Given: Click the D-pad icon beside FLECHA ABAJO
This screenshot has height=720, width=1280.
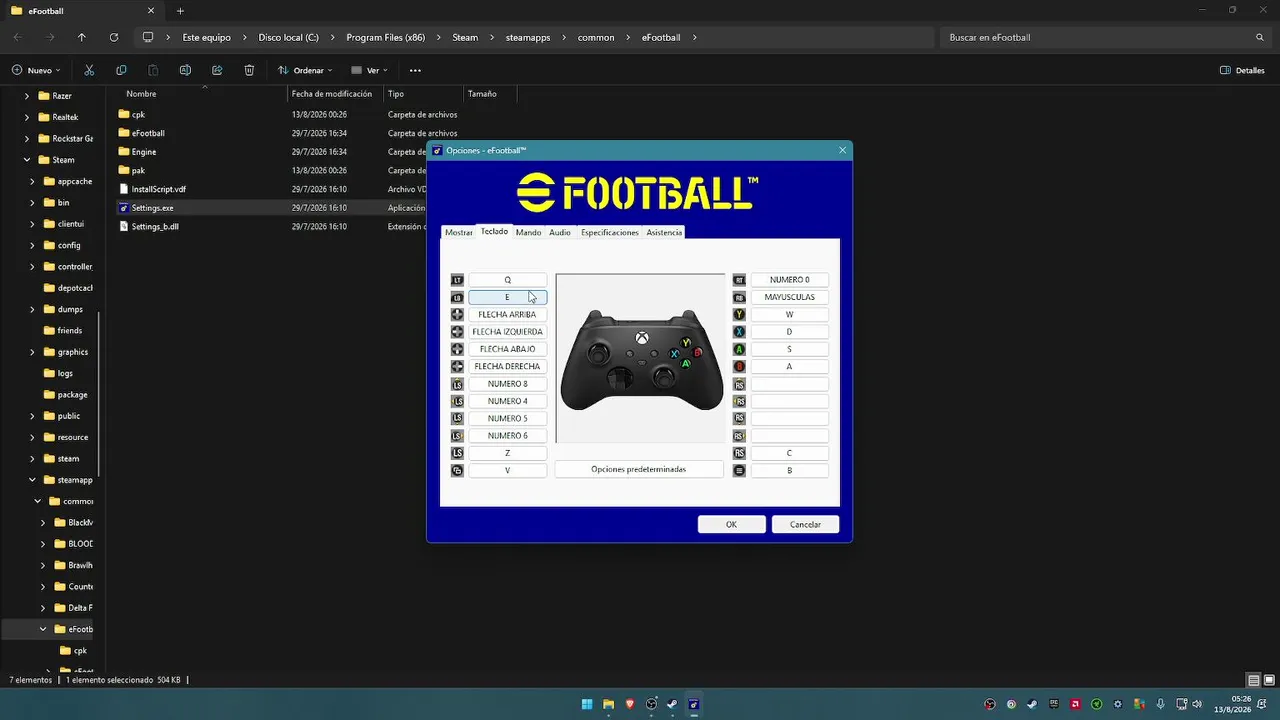Looking at the screenshot, I should pyautogui.click(x=457, y=349).
